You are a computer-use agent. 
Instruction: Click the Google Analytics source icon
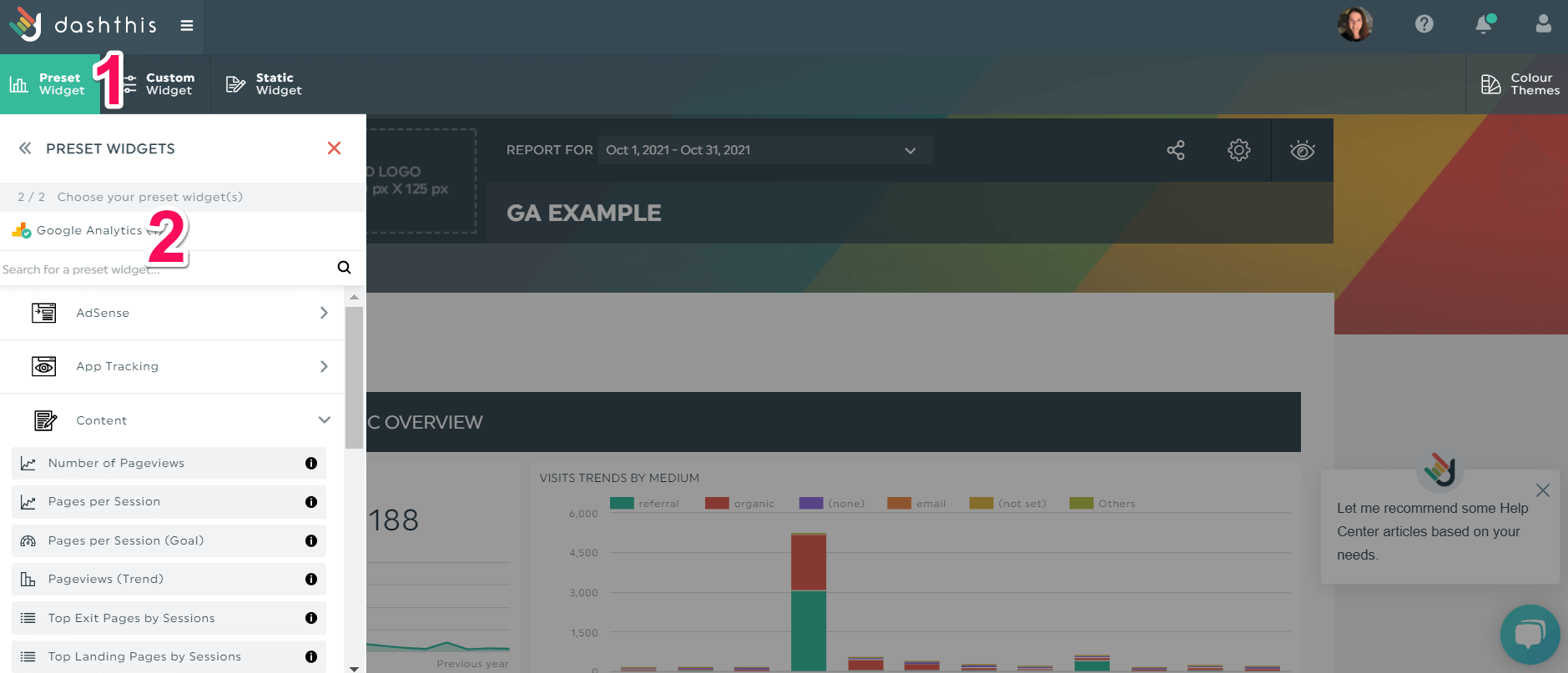22,230
